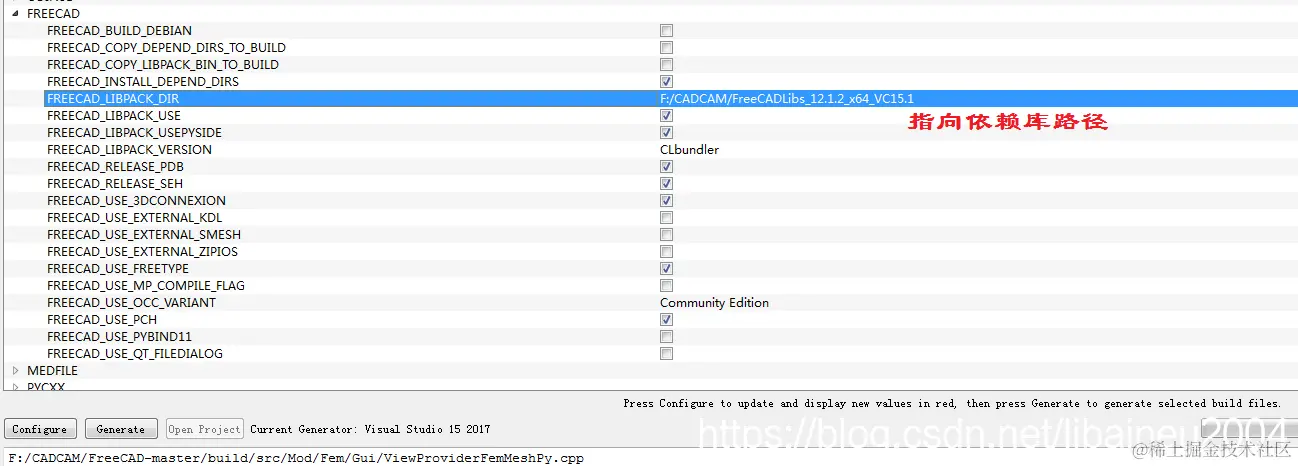The height and width of the screenshot is (466, 1298).
Task: Click the Current Generator Visual Studio label
Action: [x=370, y=429]
